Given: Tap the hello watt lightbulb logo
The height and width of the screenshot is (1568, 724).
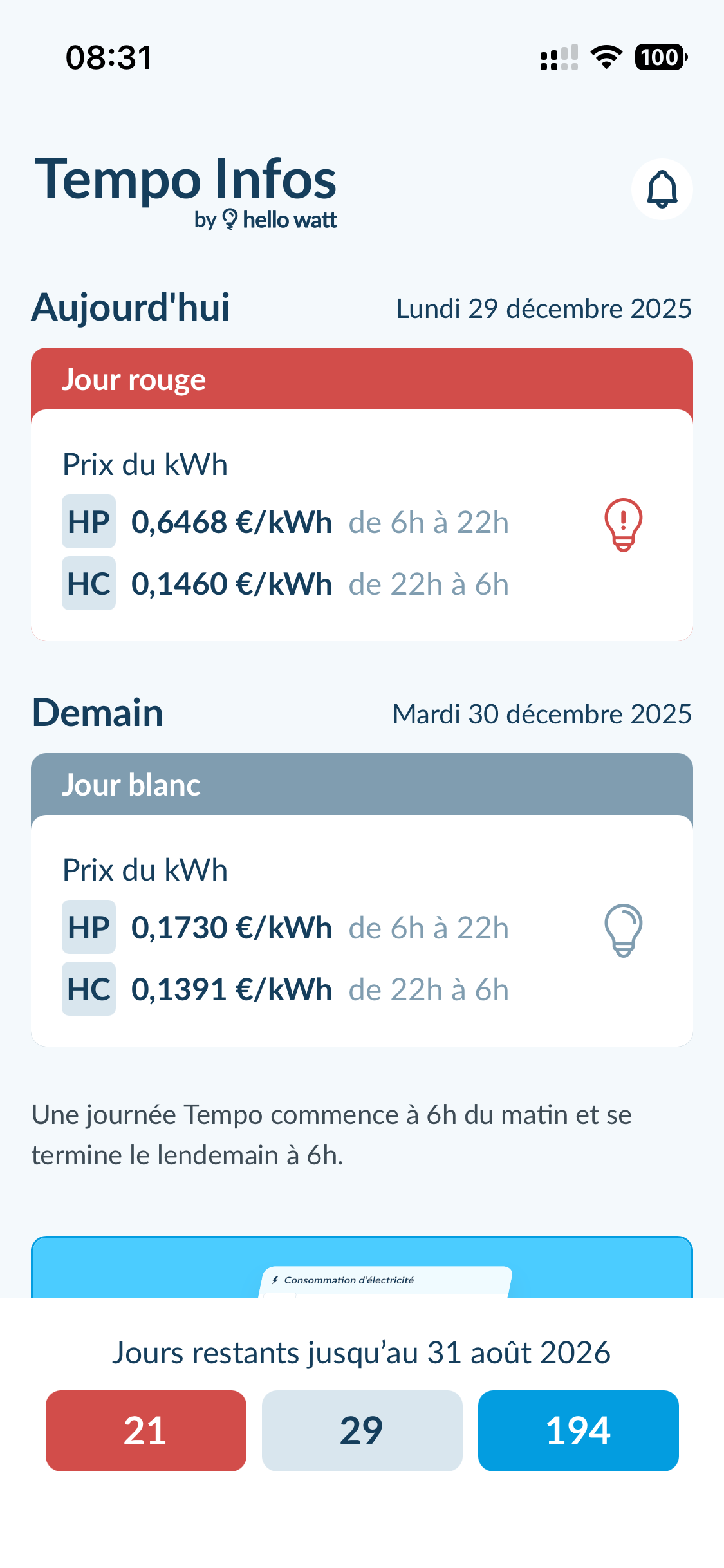Looking at the screenshot, I should pos(230,219).
